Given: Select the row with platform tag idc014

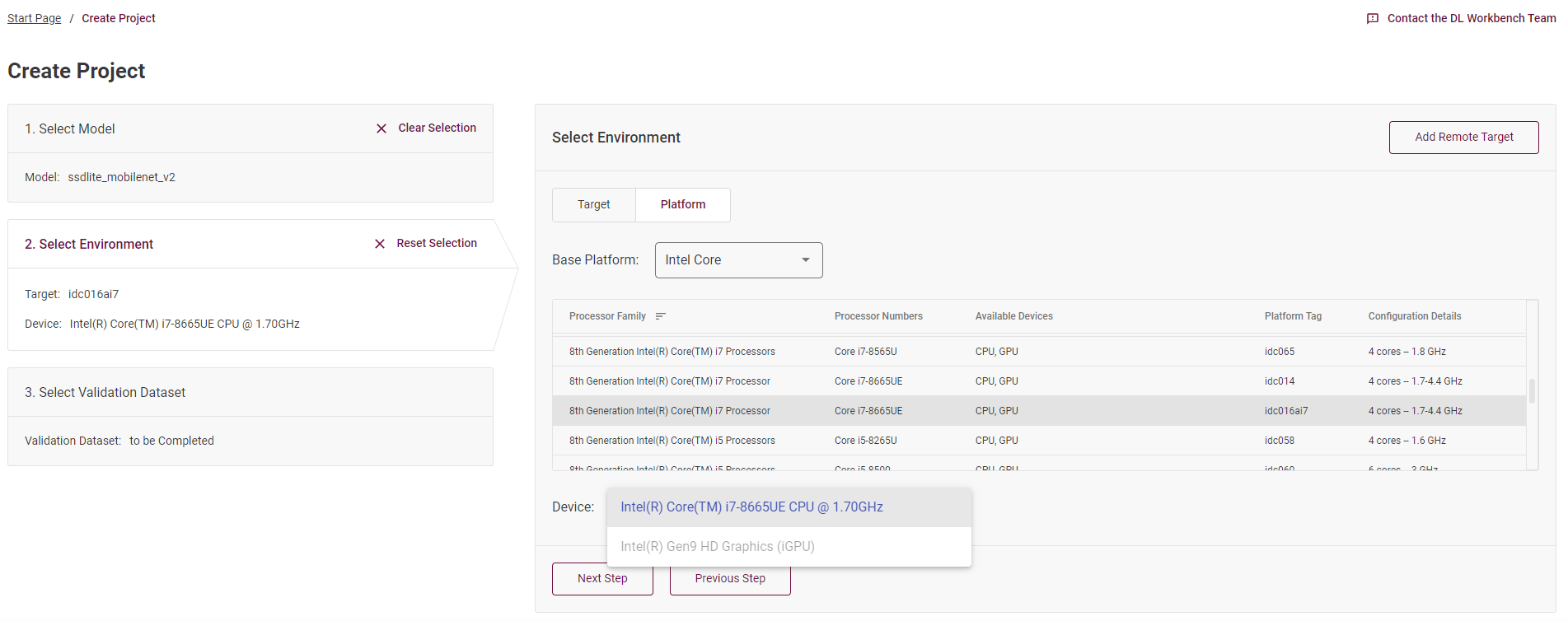Looking at the screenshot, I should coord(1039,381).
